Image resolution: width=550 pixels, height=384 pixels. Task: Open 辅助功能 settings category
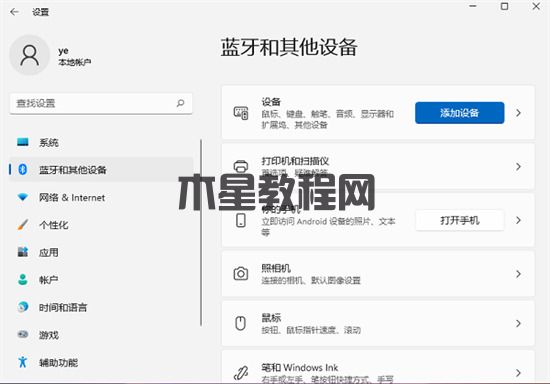101,362
